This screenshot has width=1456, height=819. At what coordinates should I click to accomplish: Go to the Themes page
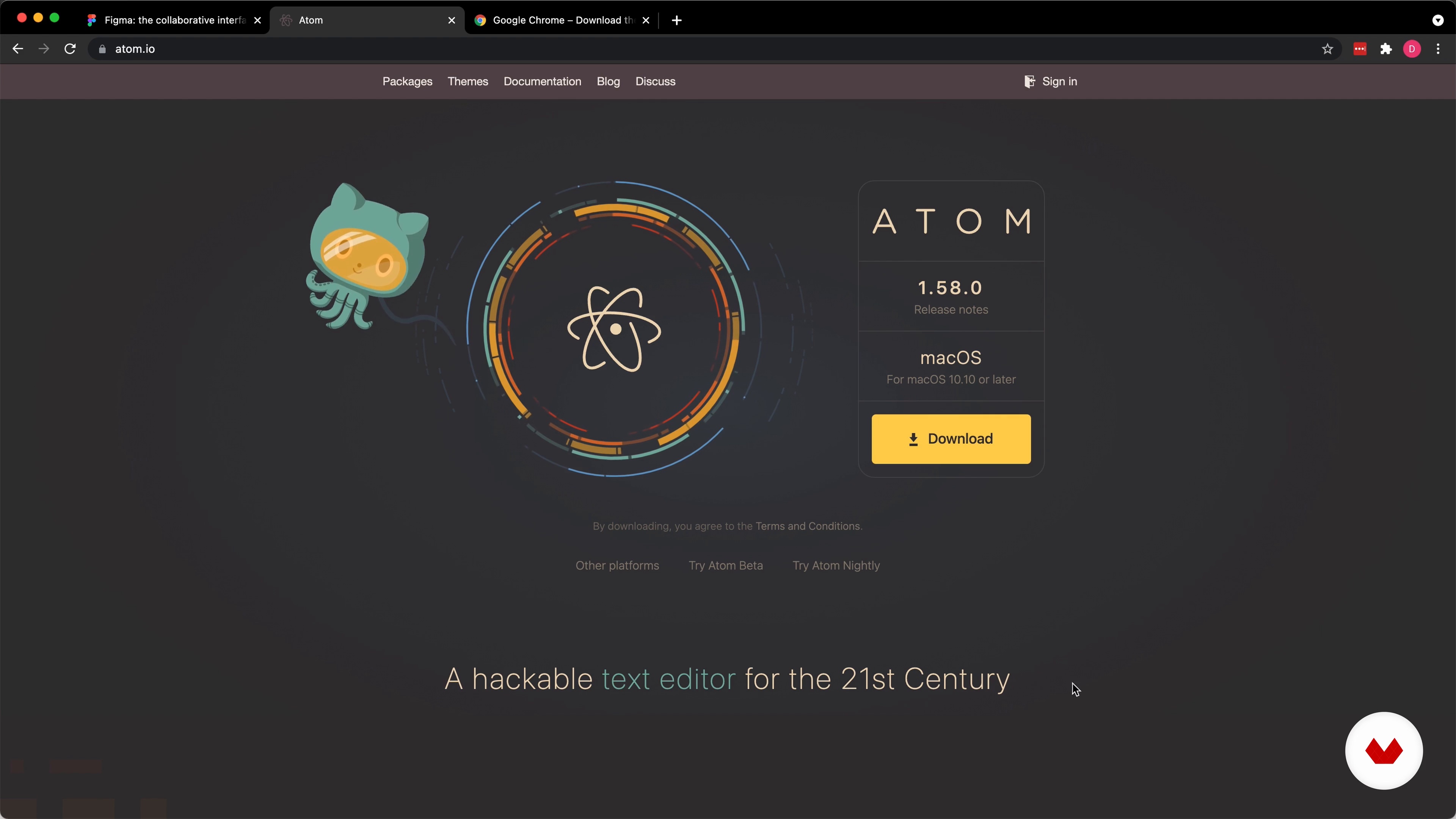pyautogui.click(x=468, y=82)
